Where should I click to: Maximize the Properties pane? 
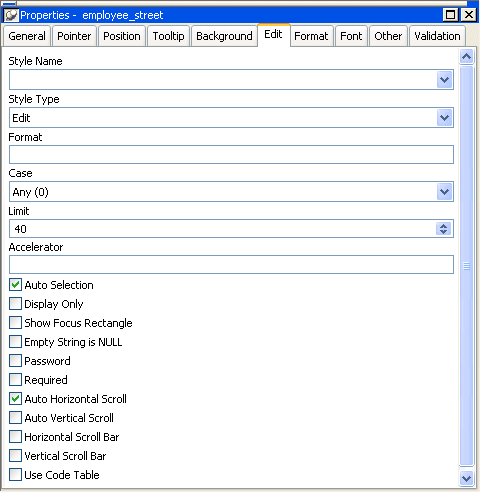coord(450,15)
